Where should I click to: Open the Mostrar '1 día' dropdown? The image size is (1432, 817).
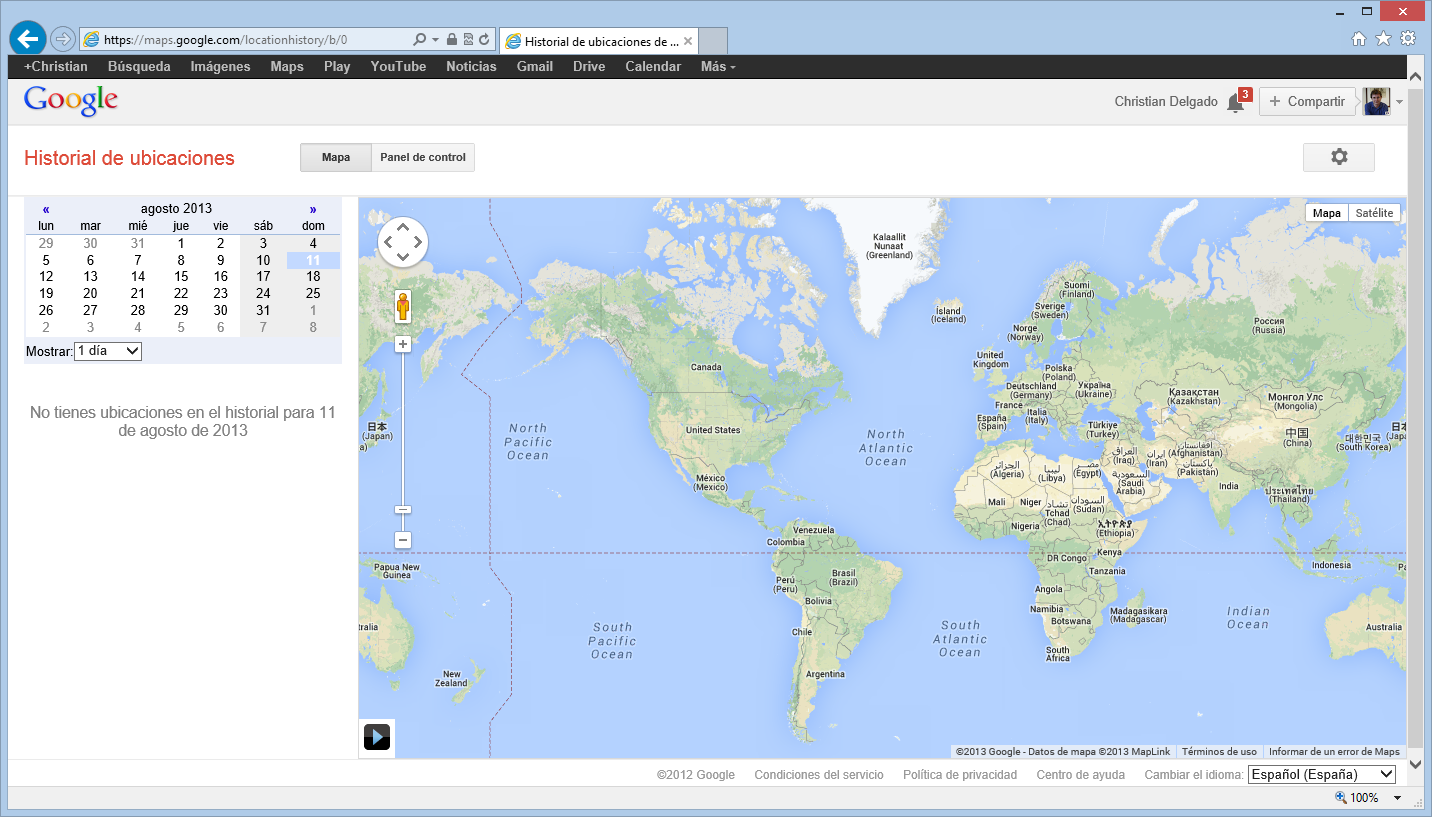(x=108, y=351)
